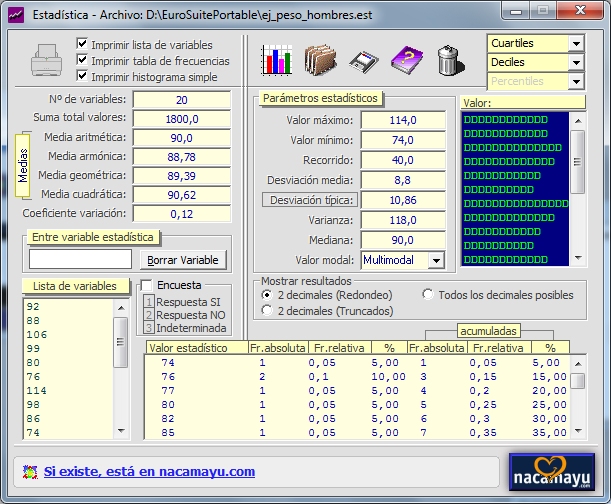The height and width of the screenshot is (504, 611).
Task: Click the Desviación típica button
Action: point(308,200)
